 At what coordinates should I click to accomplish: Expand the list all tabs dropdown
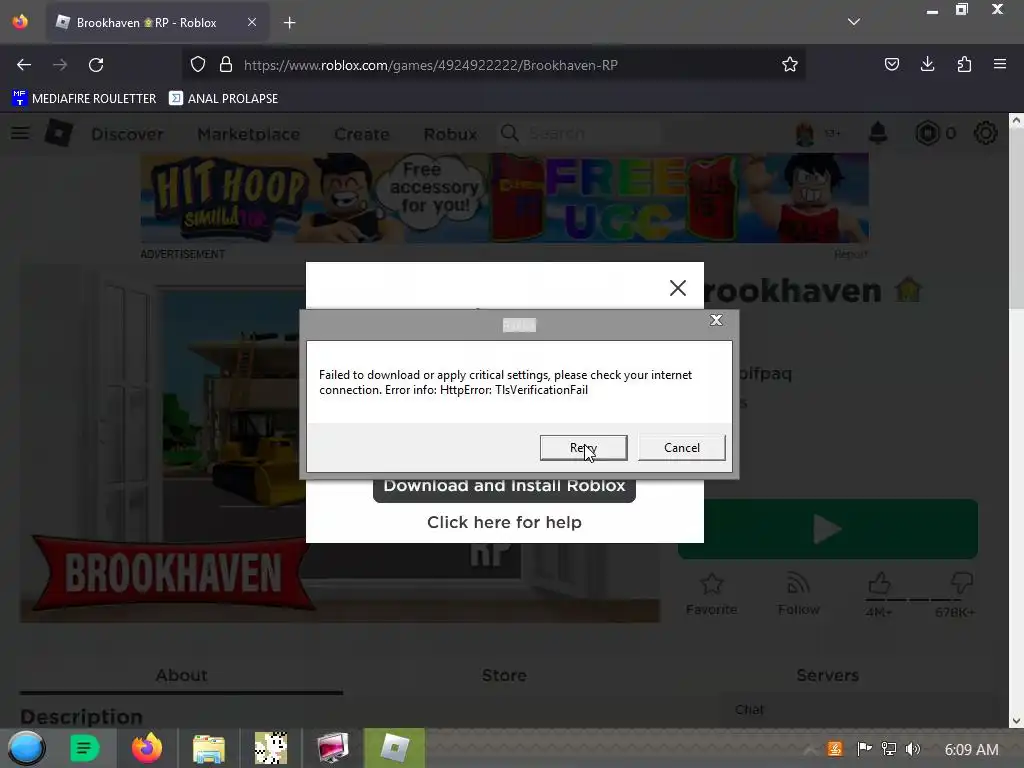click(x=854, y=22)
